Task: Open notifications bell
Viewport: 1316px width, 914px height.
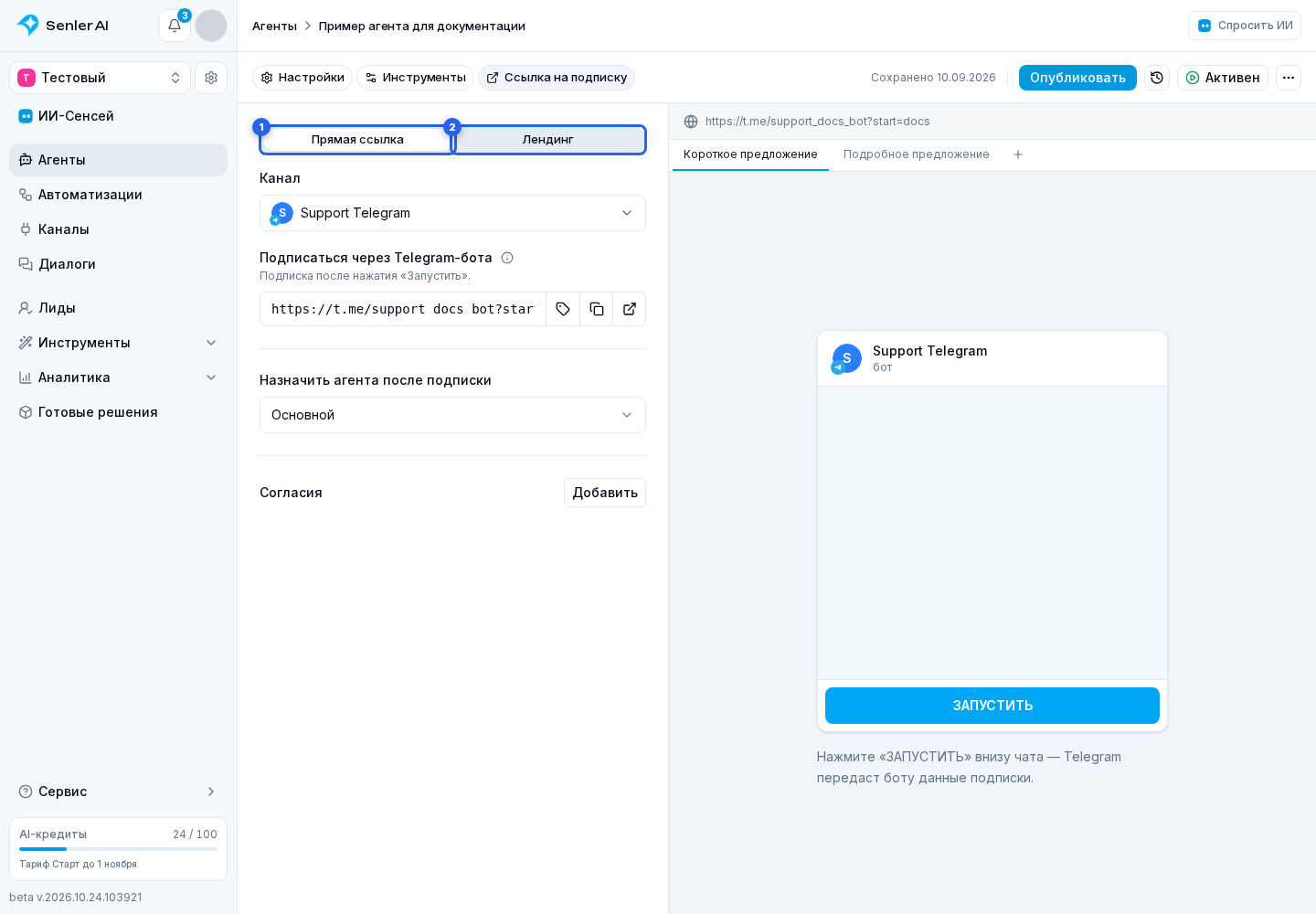Action: click(175, 26)
